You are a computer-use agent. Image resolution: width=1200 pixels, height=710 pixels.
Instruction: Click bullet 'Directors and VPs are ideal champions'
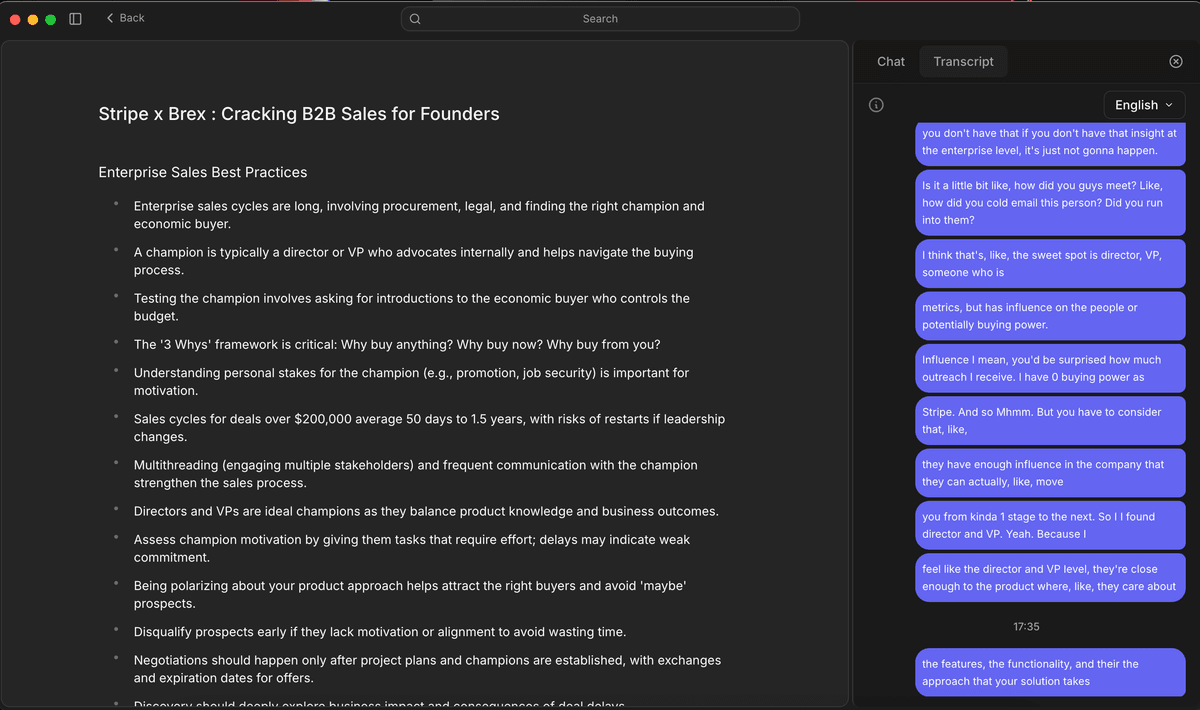[x=426, y=511]
